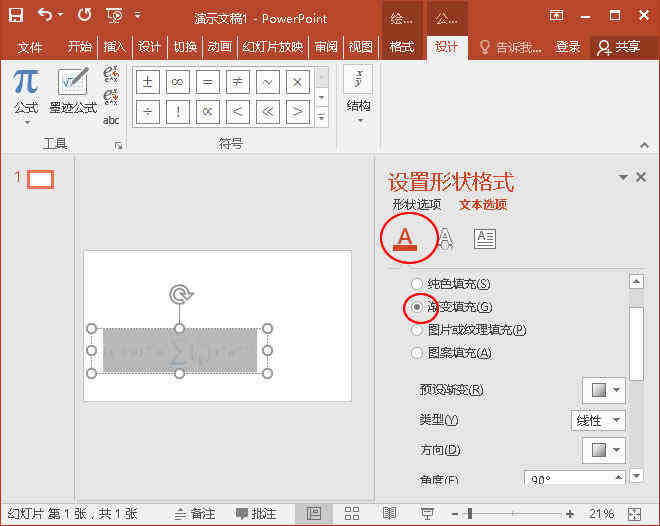
Task: Select slide 1 thumbnail in the slide panel
Action: point(40,180)
